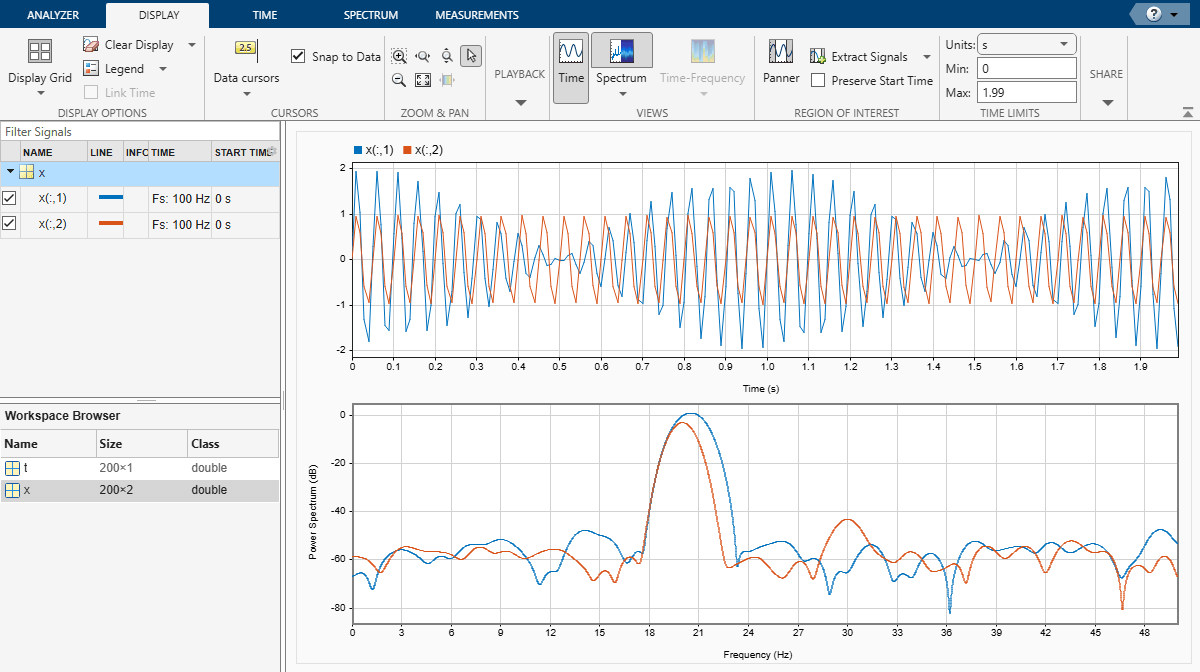Click the Clear Display icon
The height and width of the screenshot is (672, 1200).
pyautogui.click(x=91, y=45)
